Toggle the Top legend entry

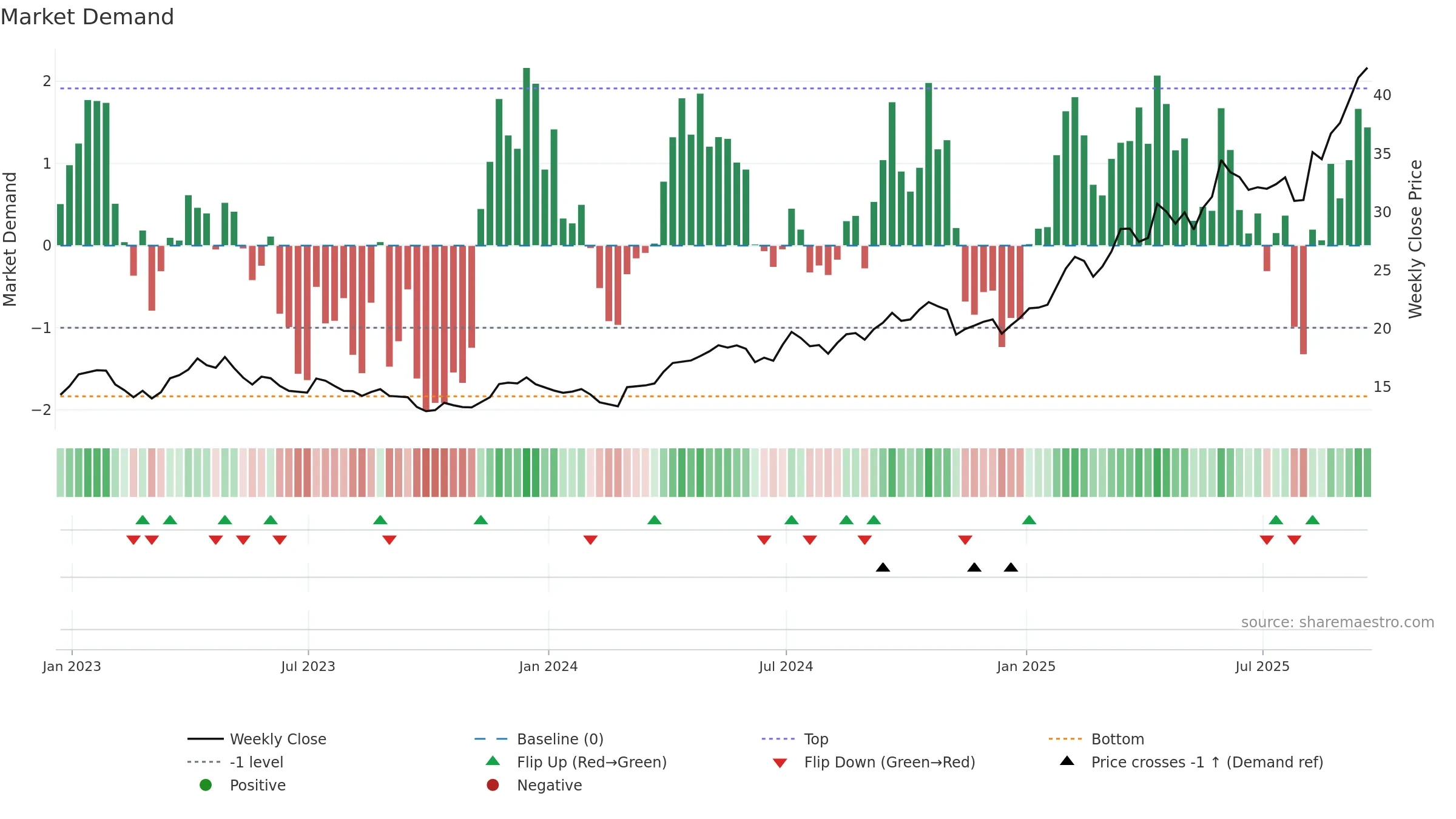pos(795,739)
